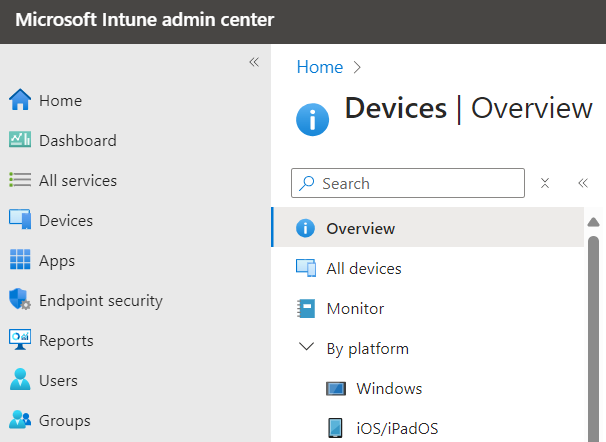Open All devices in the blade menu

click(363, 268)
